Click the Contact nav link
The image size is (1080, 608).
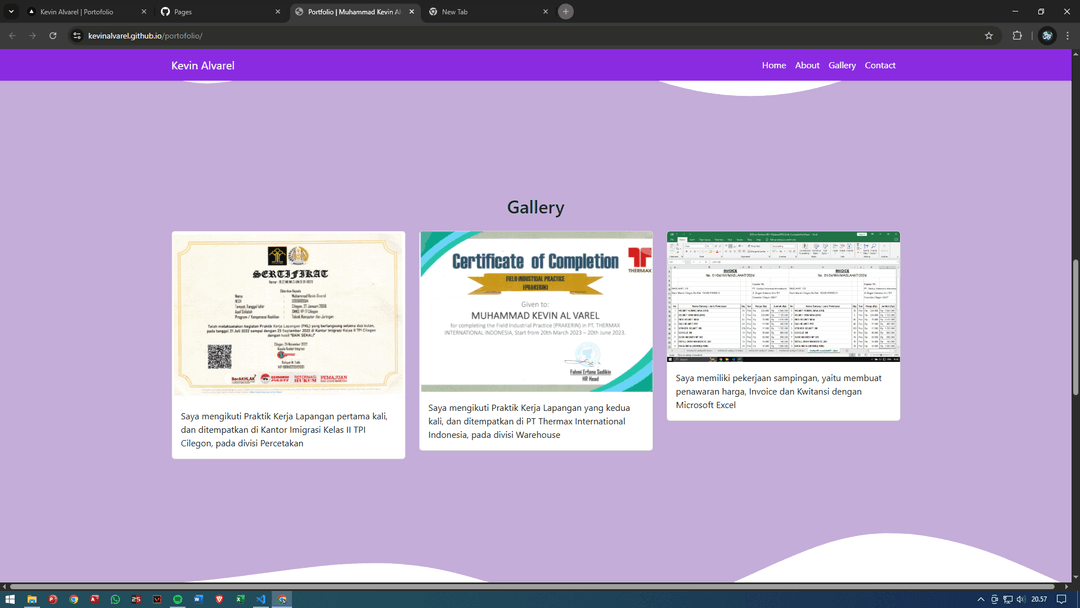click(880, 65)
